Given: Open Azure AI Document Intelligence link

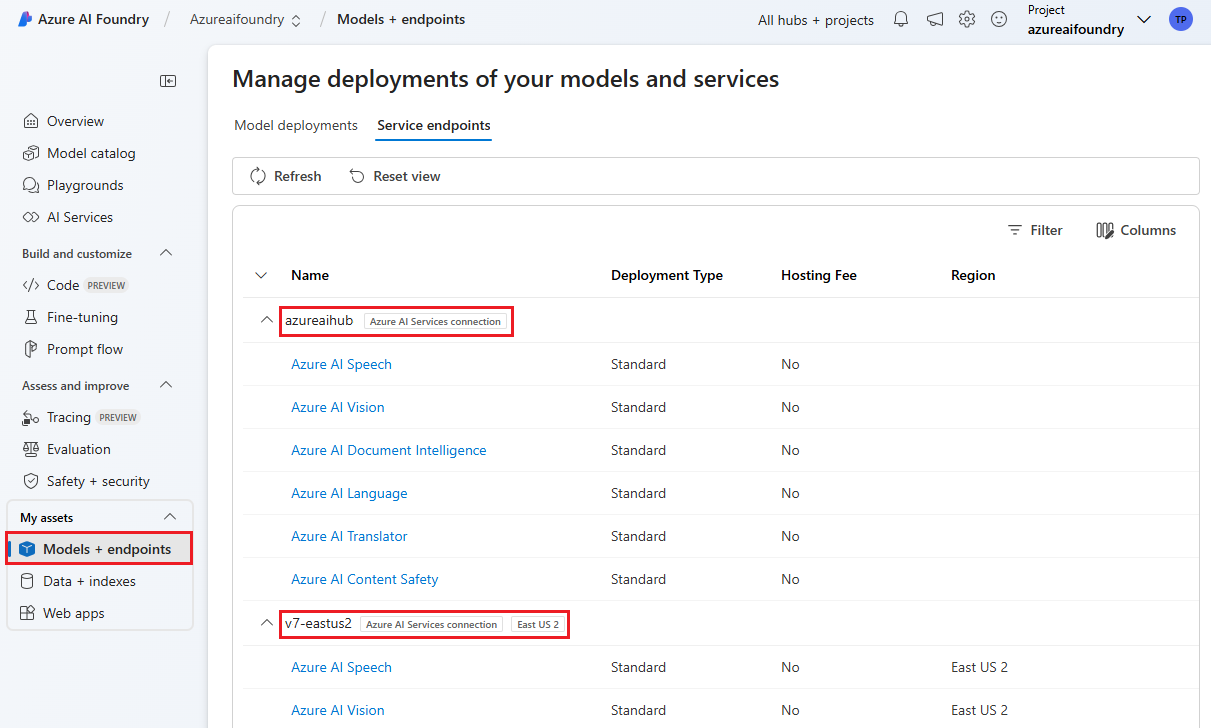Looking at the screenshot, I should pyautogui.click(x=388, y=450).
